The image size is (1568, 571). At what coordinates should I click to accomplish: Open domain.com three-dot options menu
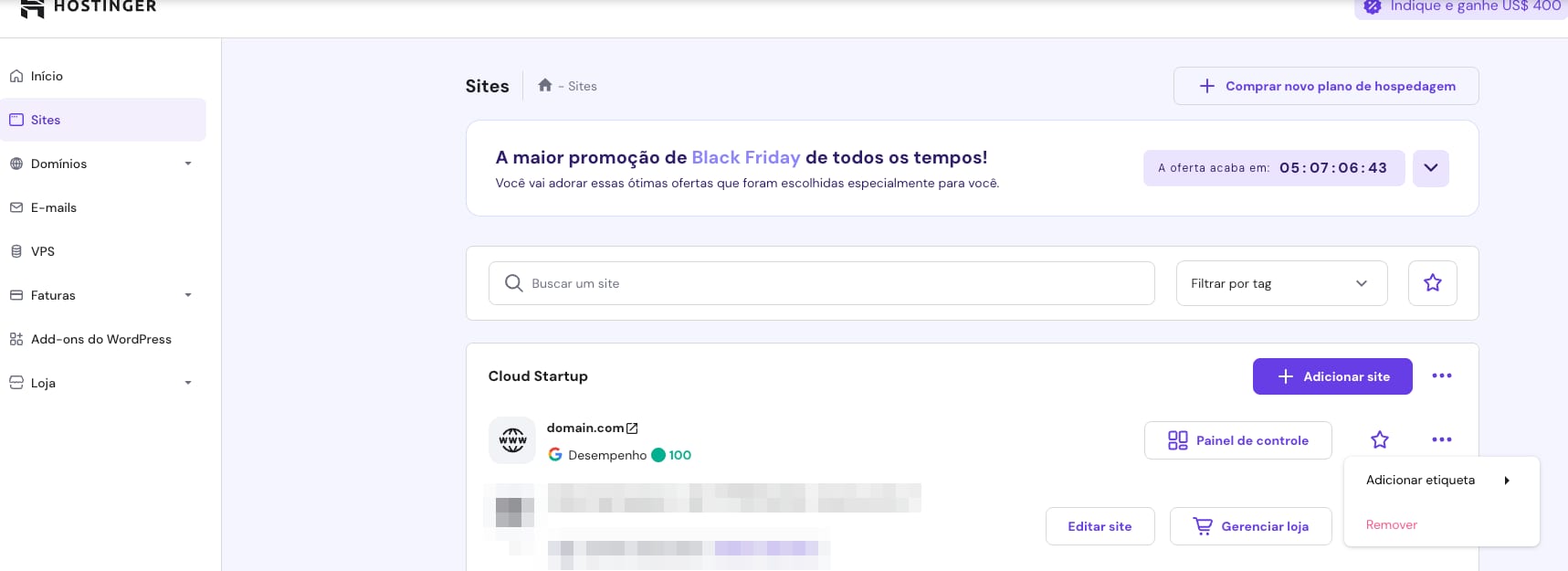[1441, 440]
